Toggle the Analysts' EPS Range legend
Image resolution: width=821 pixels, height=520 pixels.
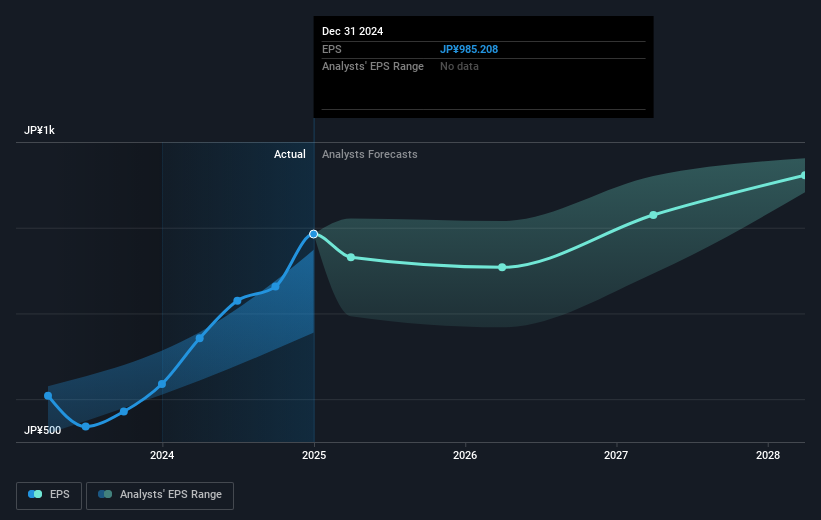160,495
